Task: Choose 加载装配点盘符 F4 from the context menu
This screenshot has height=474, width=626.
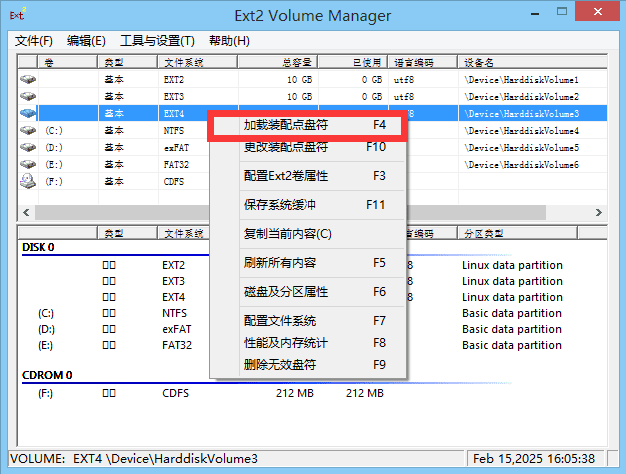Action: [307, 125]
